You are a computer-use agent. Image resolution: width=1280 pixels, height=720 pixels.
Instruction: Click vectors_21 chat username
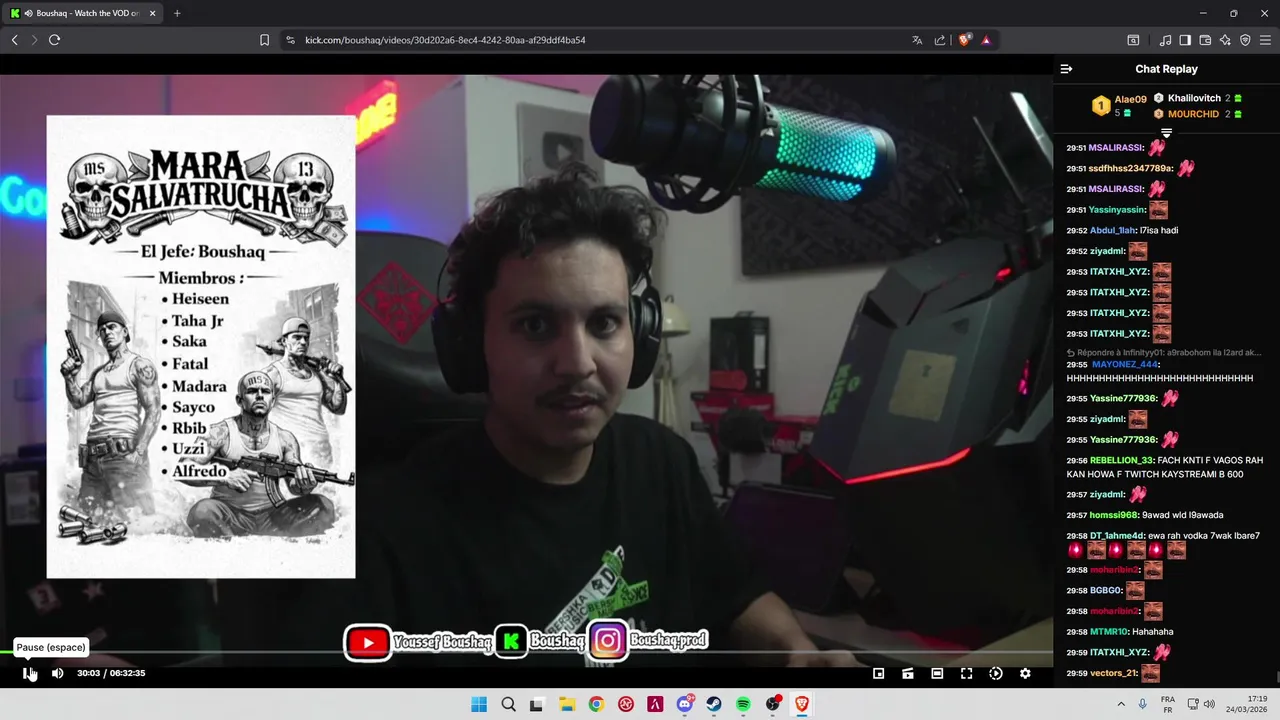pyautogui.click(x=1114, y=673)
